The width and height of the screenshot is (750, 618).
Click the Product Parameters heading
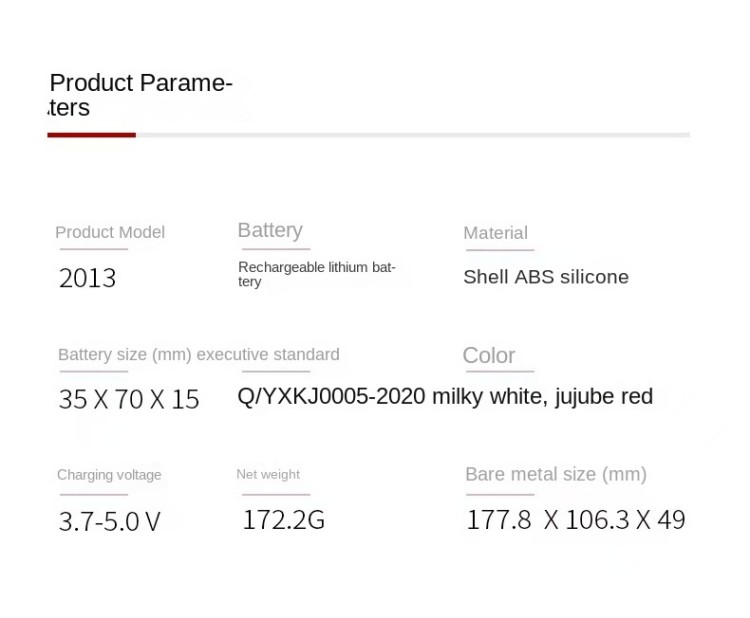(x=140, y=95)
